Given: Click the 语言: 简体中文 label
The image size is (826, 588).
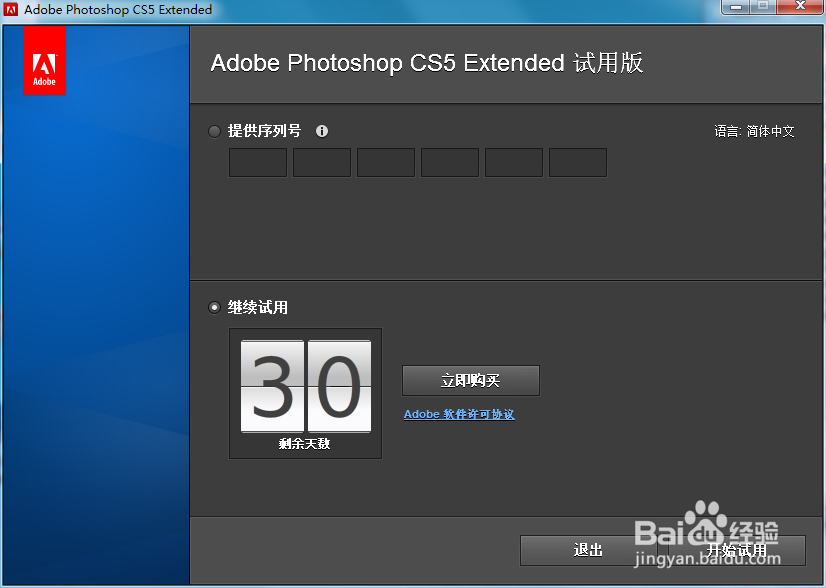Looking at the screenshot, I should click(x=754, y=131).
